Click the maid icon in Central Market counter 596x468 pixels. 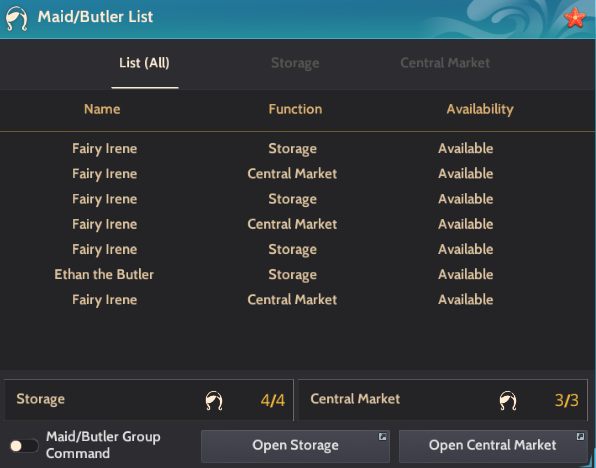click(x=508, y=400)
